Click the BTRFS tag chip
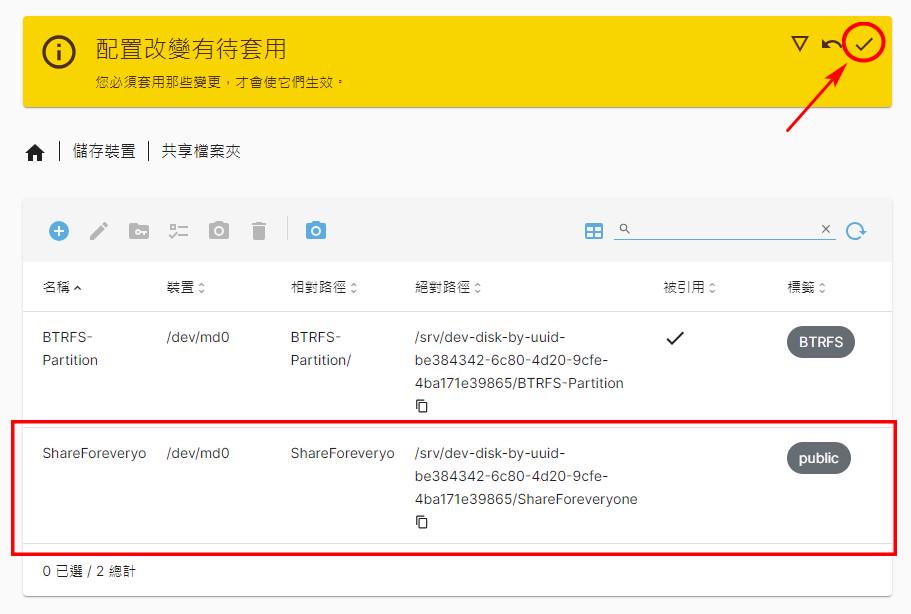The height and width of the screenshot is (614, 911). (820, 342)
